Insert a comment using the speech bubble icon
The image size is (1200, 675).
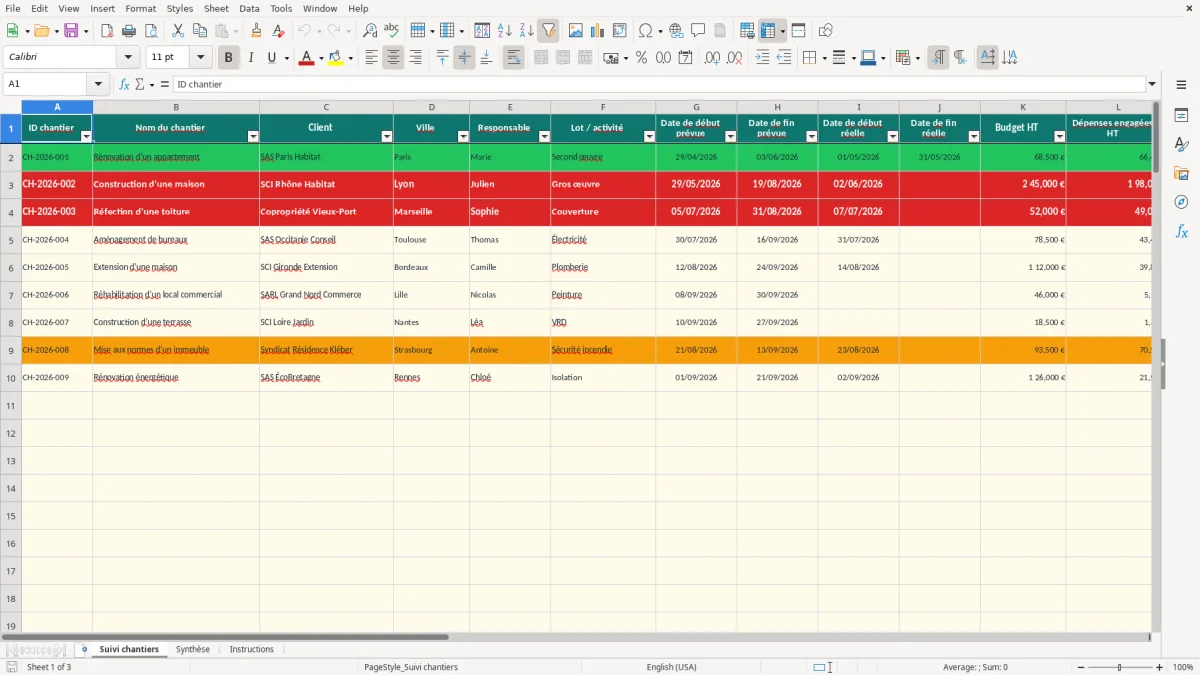[x=698, y=31]
